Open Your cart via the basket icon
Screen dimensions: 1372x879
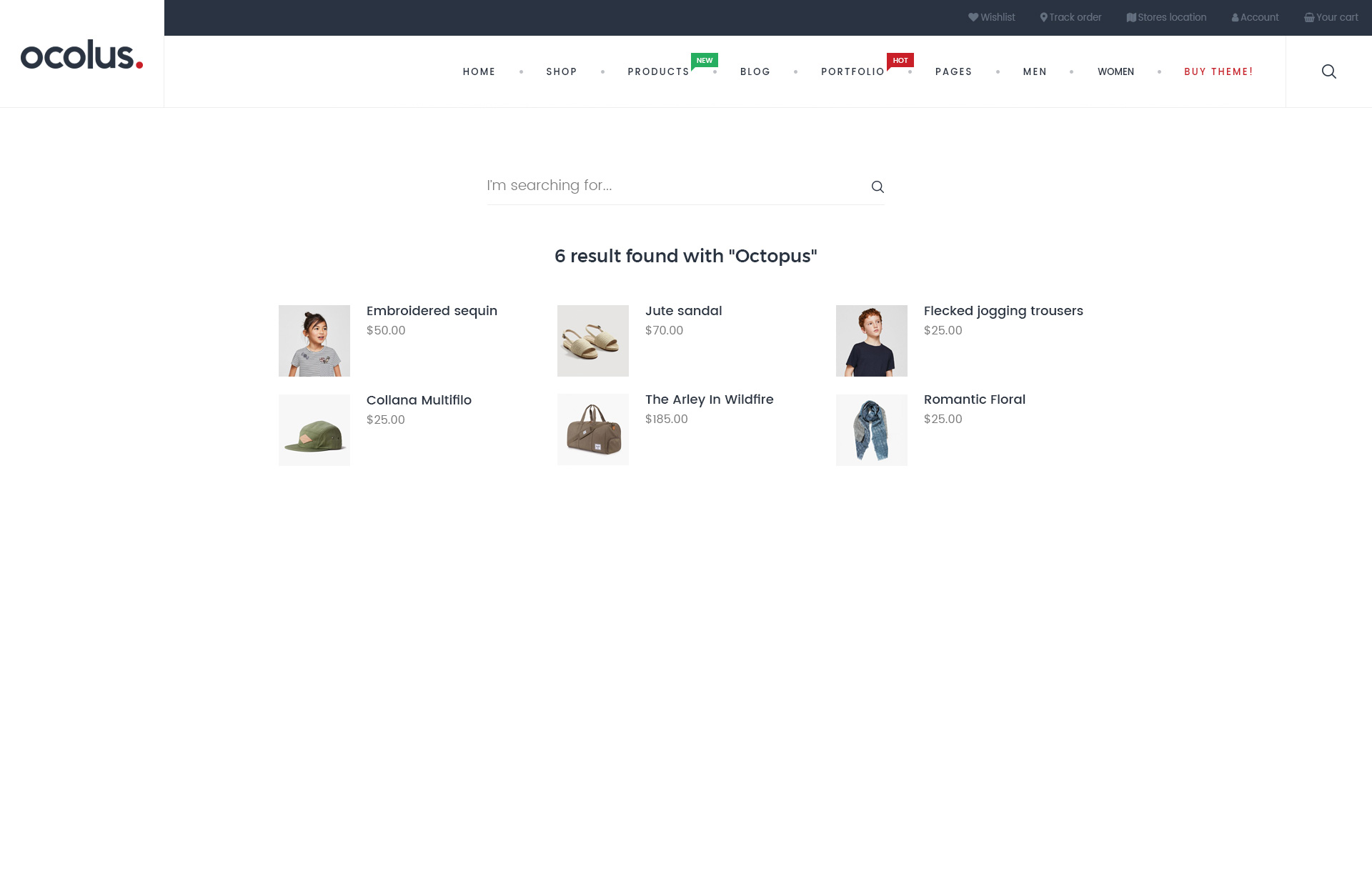[1308, 17]
